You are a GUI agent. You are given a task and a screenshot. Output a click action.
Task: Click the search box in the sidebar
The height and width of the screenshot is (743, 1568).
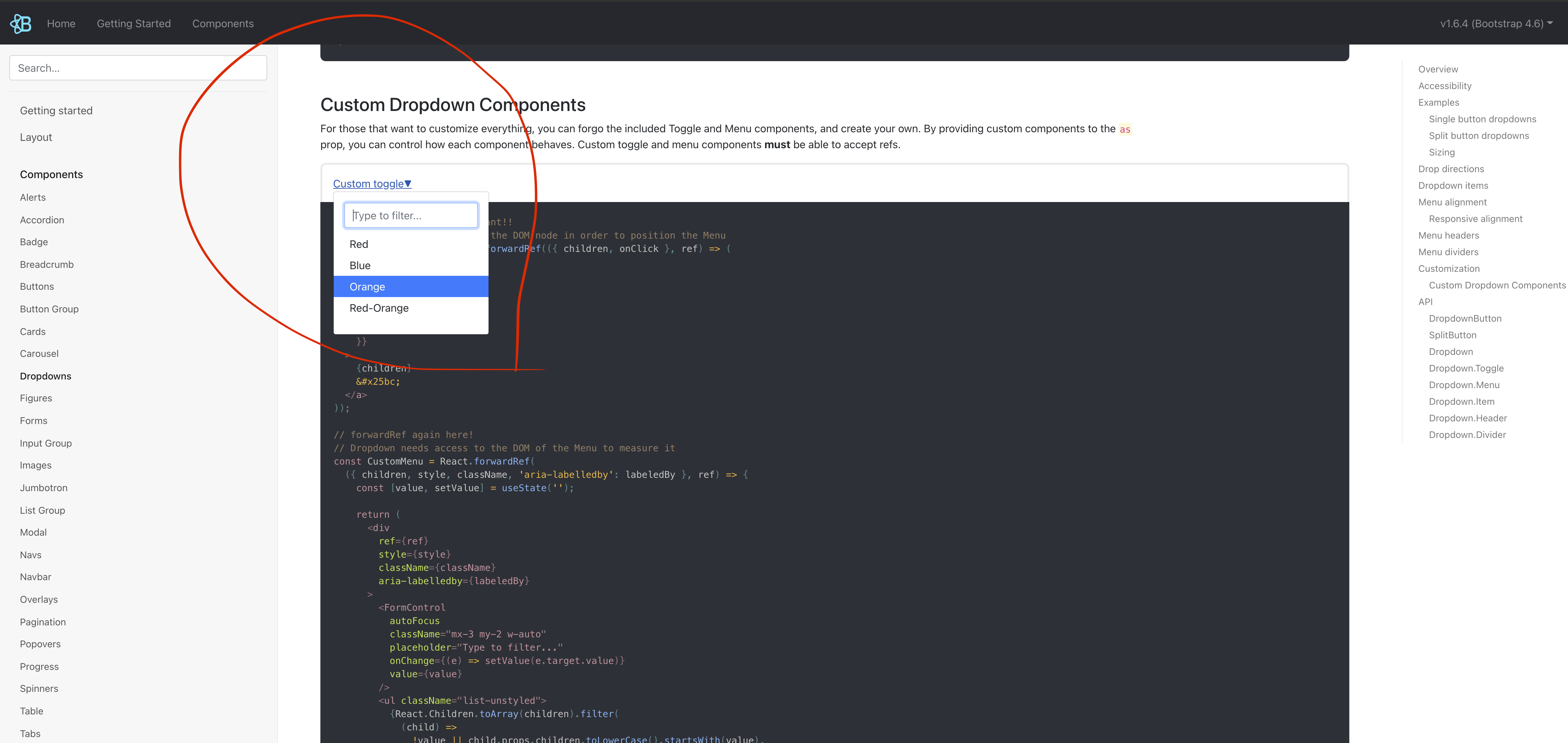(x=138, y=67)
